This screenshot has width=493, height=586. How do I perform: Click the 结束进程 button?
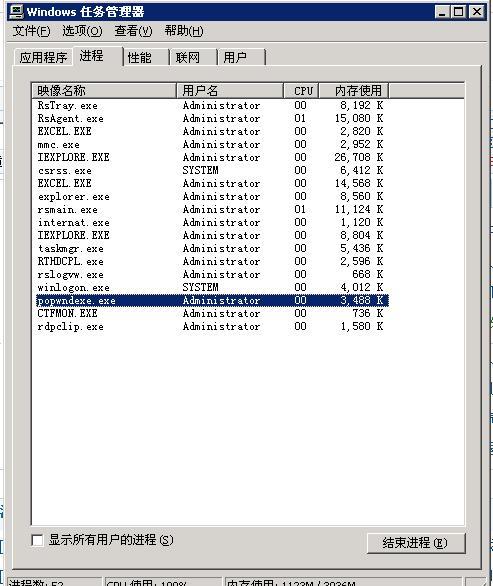click(416, 543)
